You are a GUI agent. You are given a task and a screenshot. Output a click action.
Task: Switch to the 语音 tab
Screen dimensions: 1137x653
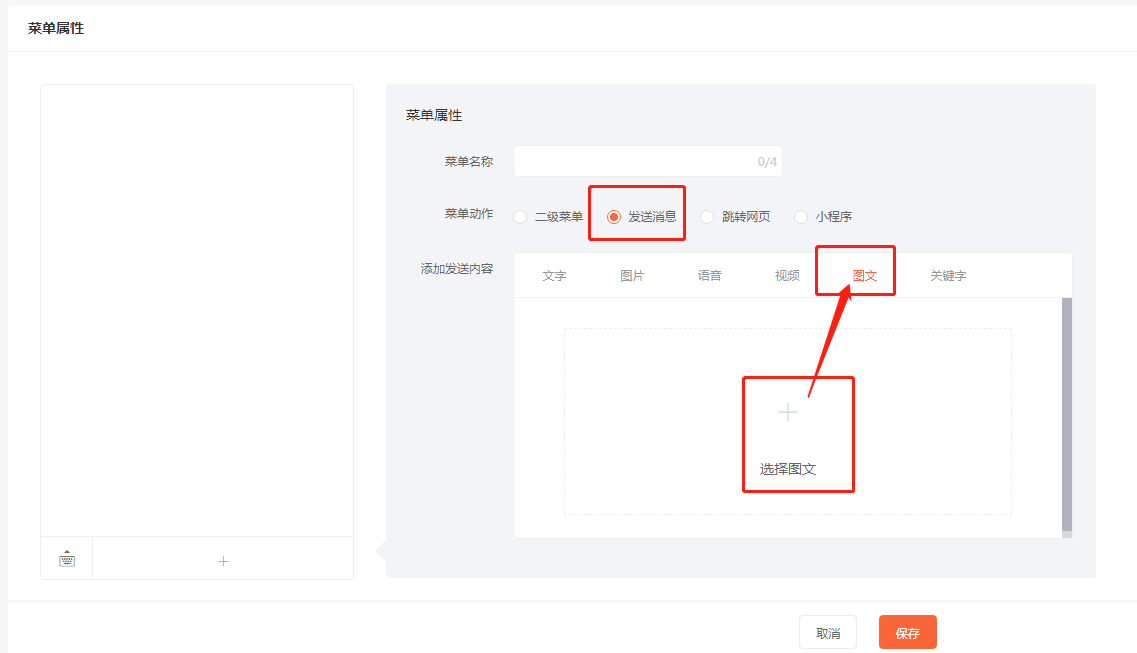[x=710, y=276]
